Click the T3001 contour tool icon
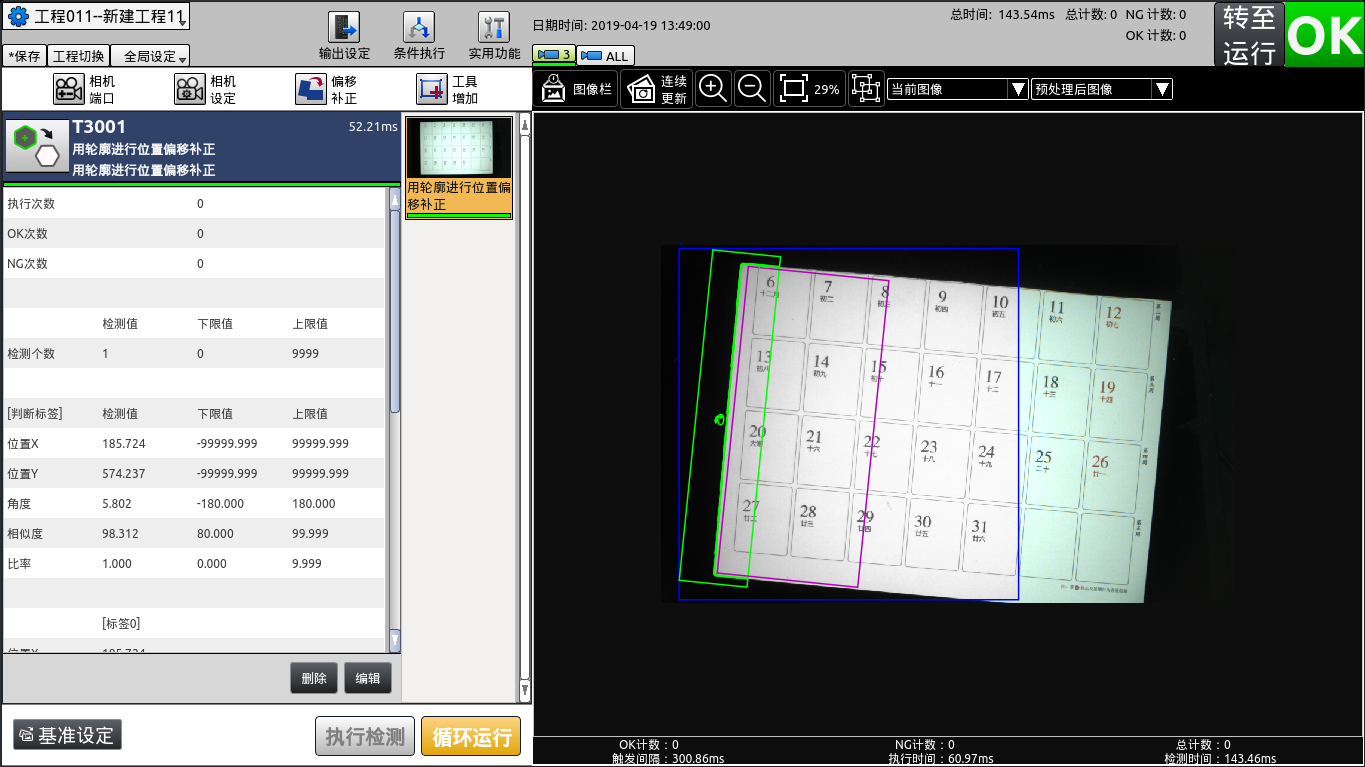The width and height of the screenshot is (1365, 767). click(x=36, y=148)
